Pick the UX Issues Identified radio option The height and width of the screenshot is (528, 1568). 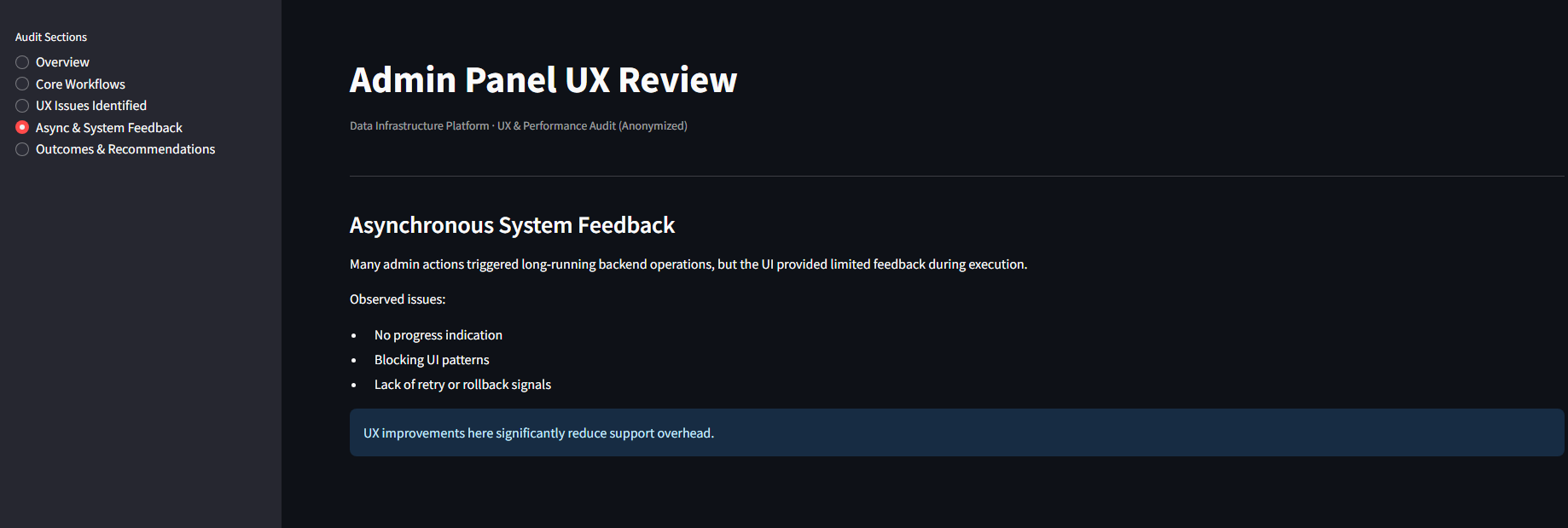point(22,106)
